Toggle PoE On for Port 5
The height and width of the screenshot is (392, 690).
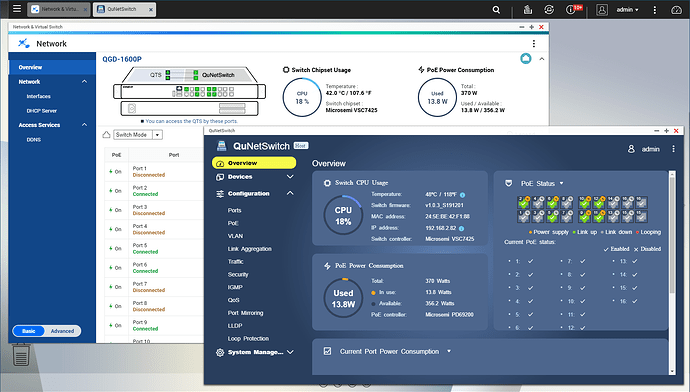click(116, 249)
